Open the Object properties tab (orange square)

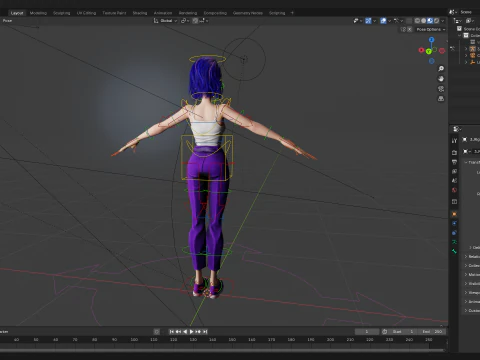(x=454, y=214)
